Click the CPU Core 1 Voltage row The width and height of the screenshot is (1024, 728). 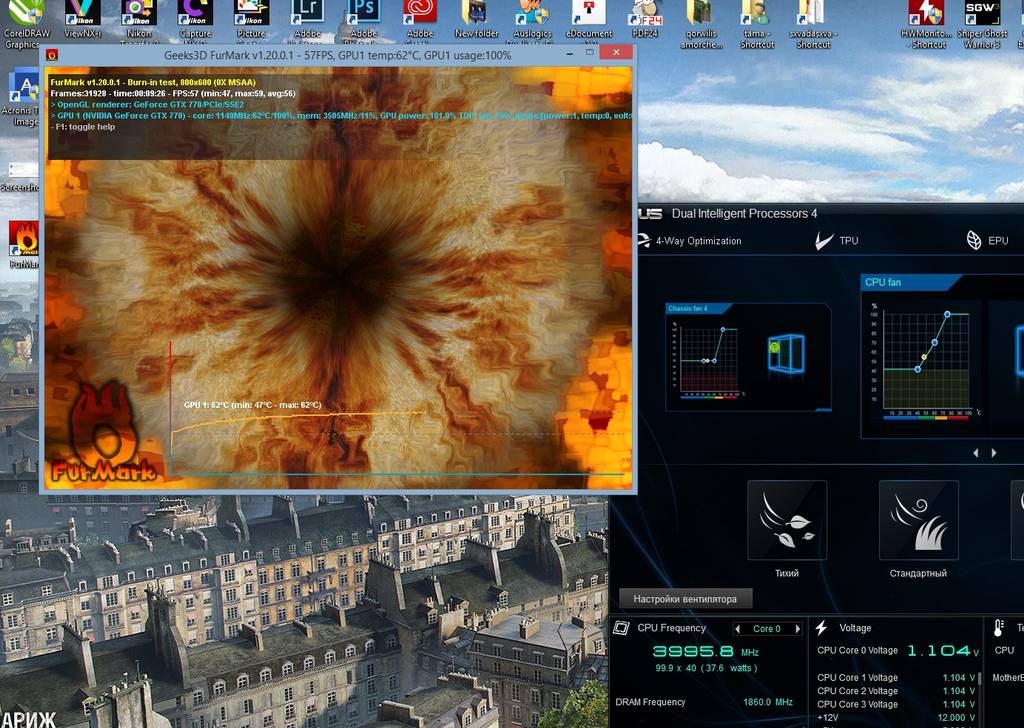[x=896, y=678]
